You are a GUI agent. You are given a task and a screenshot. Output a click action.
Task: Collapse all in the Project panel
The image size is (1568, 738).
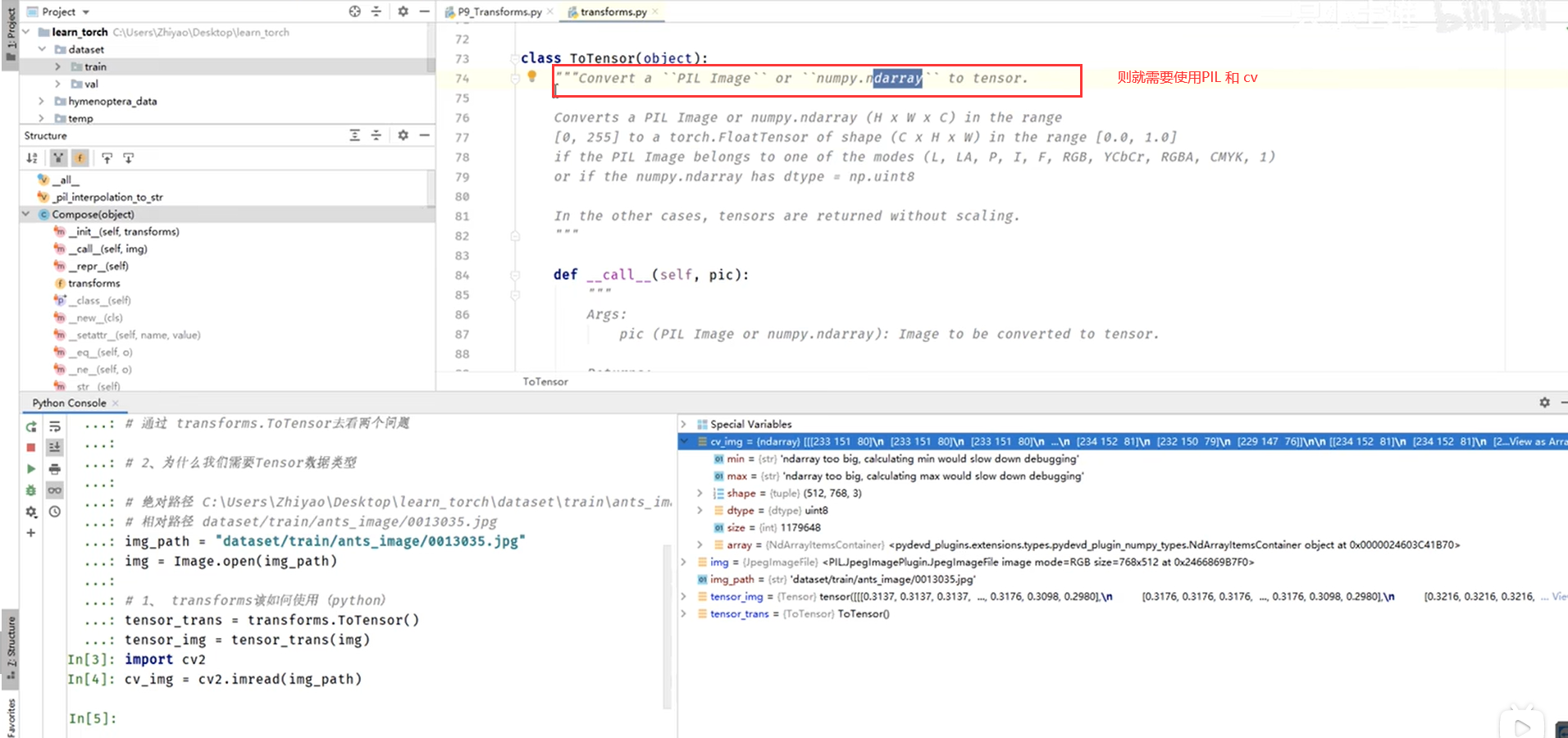pyautogui.click(x=376, y=11)
